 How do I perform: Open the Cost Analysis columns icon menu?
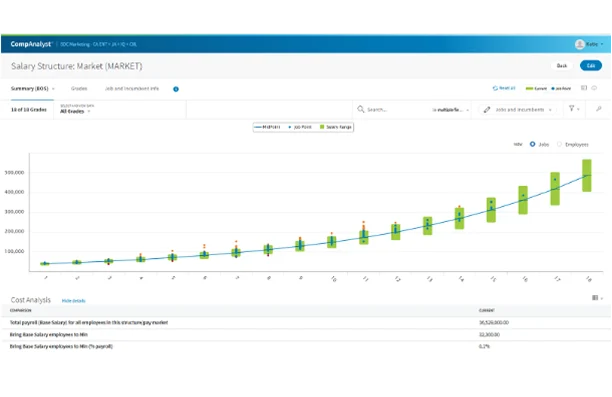pos(597,298)
